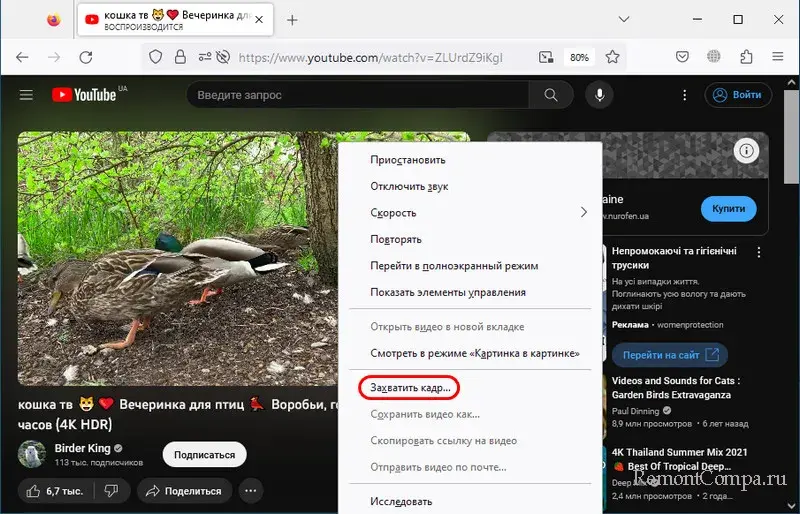The image size is (800, 514).
Task: Click the search magnifier button on YouTube
Action: 550,95
